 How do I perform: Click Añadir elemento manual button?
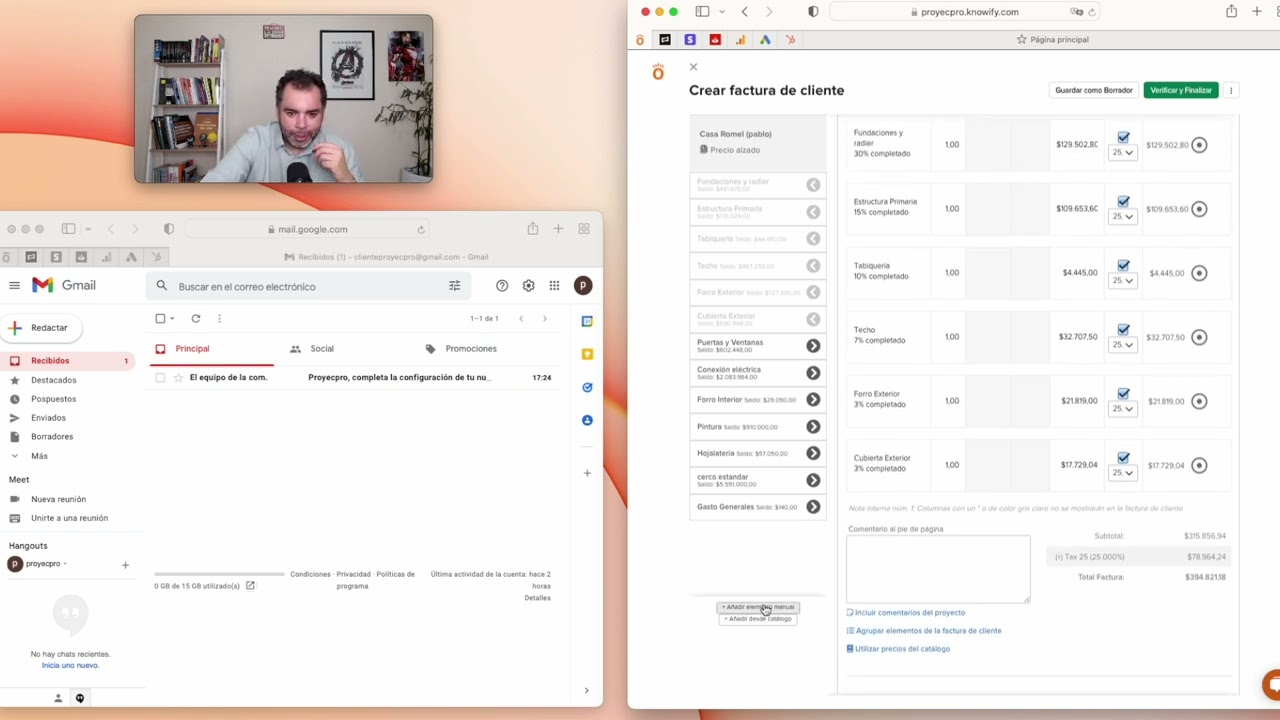coord(758,607)
